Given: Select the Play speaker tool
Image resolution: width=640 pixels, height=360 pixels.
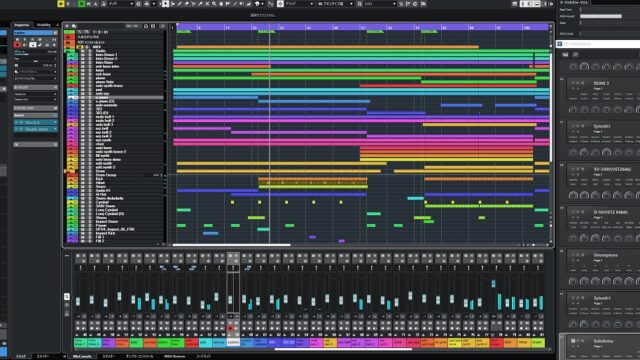Looking at the screenshot, I should coord(242,4).
